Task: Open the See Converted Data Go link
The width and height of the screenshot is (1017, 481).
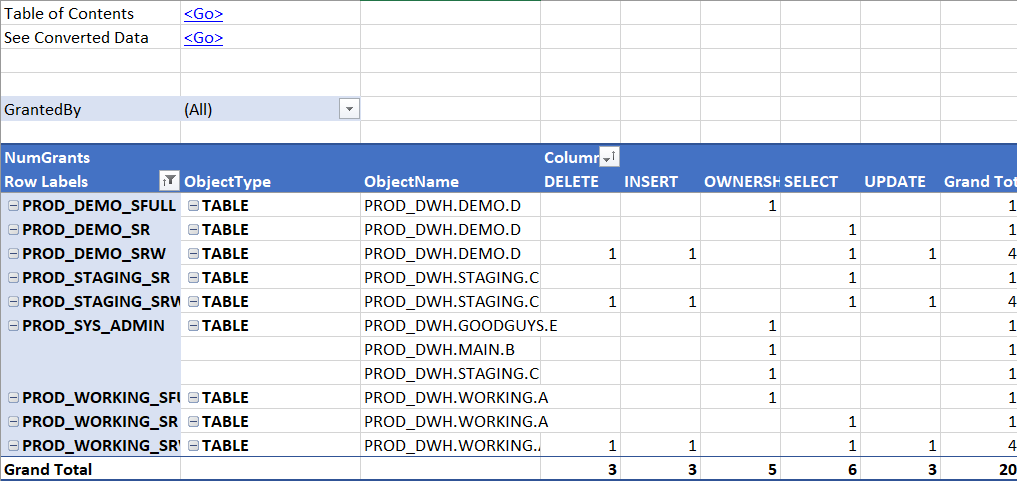Action: point(203,38)
